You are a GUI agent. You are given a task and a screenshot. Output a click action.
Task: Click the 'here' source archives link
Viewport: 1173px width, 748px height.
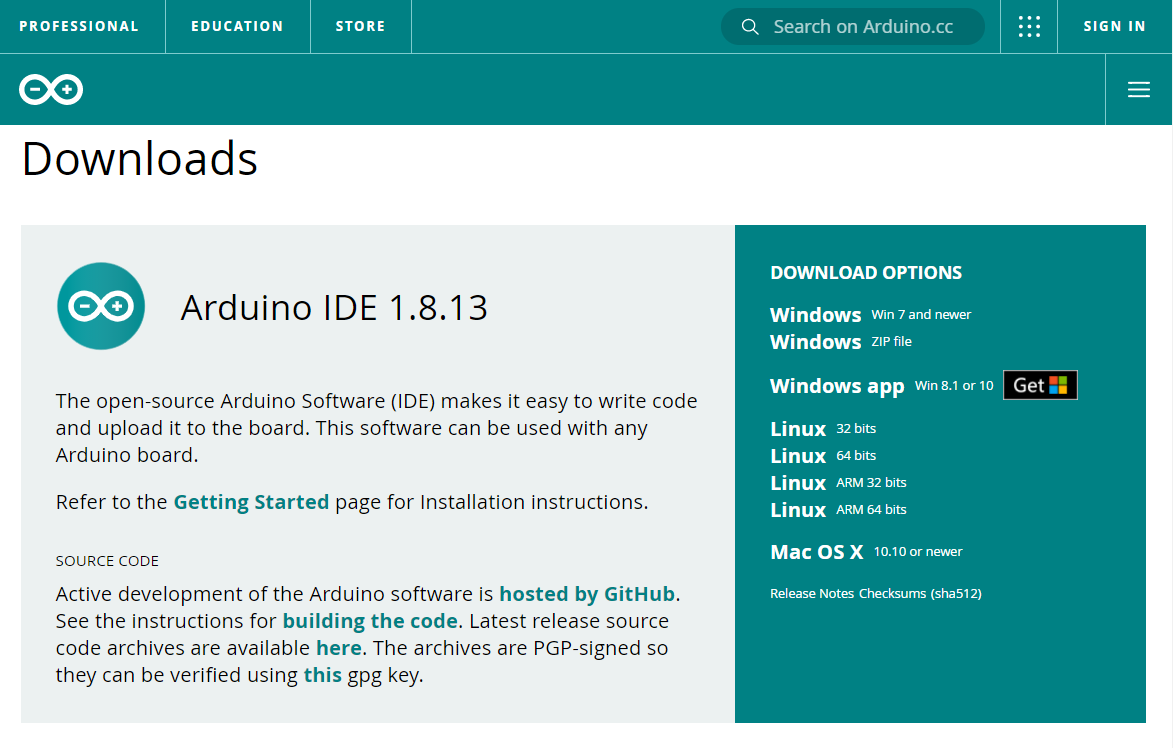coord(339,648)
